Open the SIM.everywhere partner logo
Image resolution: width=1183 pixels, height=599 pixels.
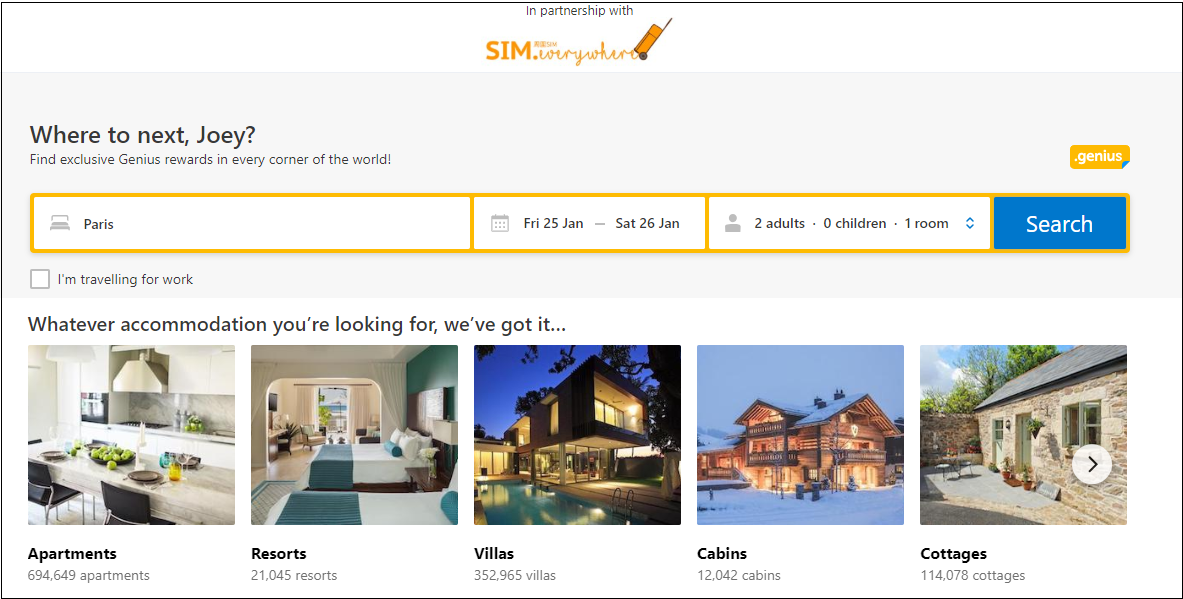(578, 42)
